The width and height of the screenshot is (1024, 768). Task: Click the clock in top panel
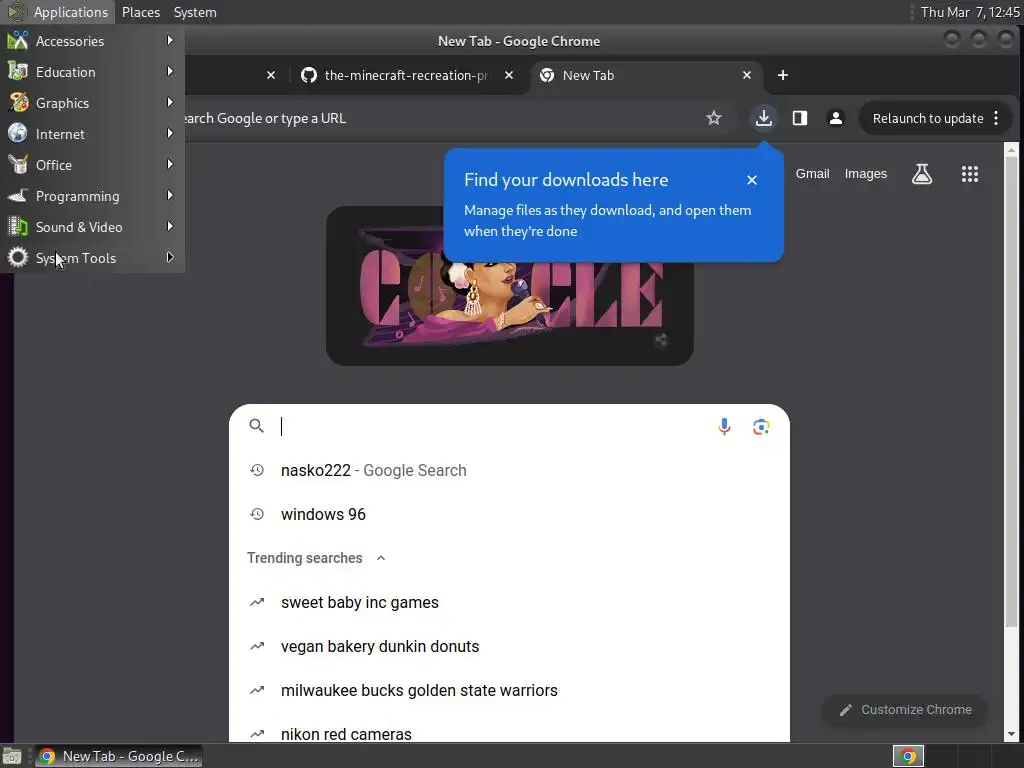pyautogui.click(x=970, y=12)
